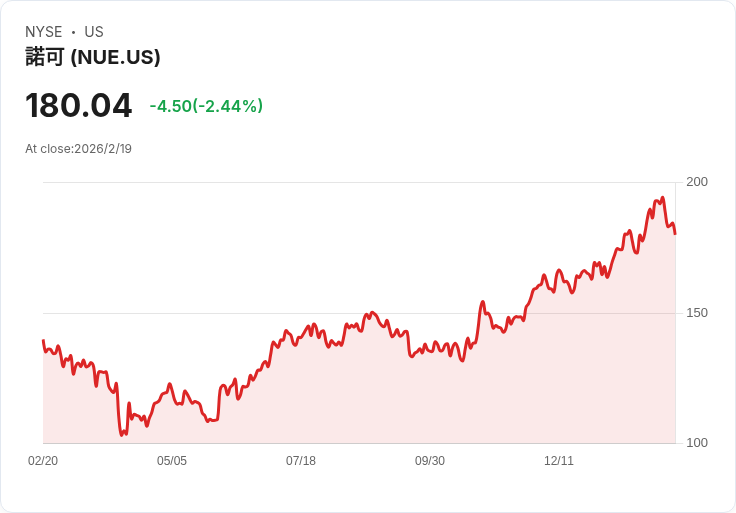Click the 150 y-axis label

[697, 313]
